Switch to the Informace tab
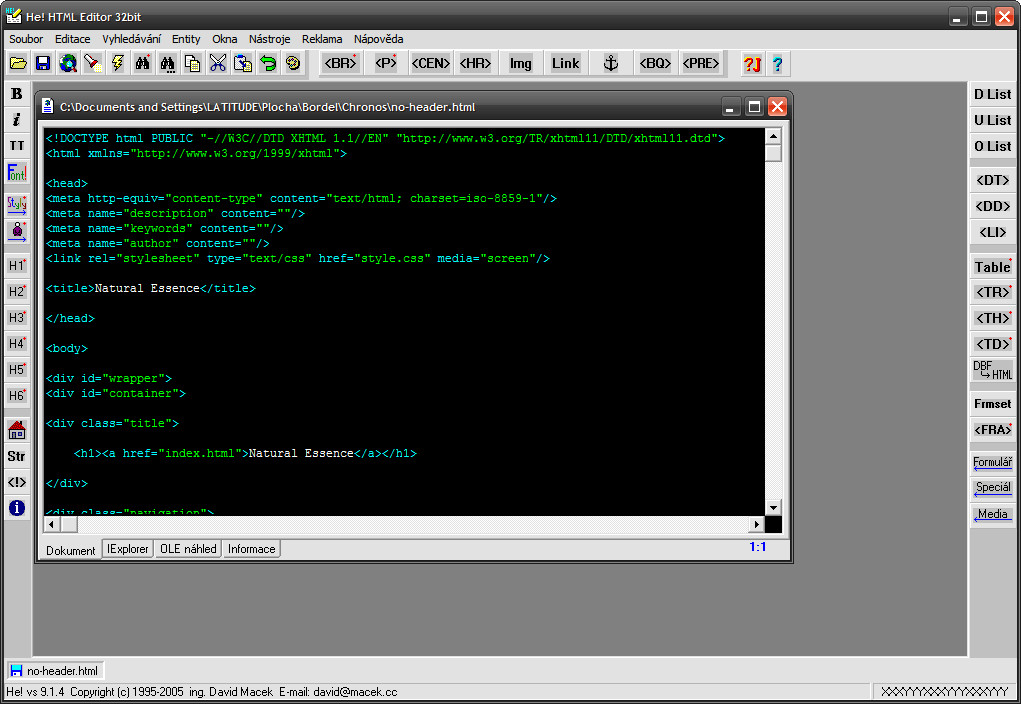1021x704 pixels. [x=251, y=549]
